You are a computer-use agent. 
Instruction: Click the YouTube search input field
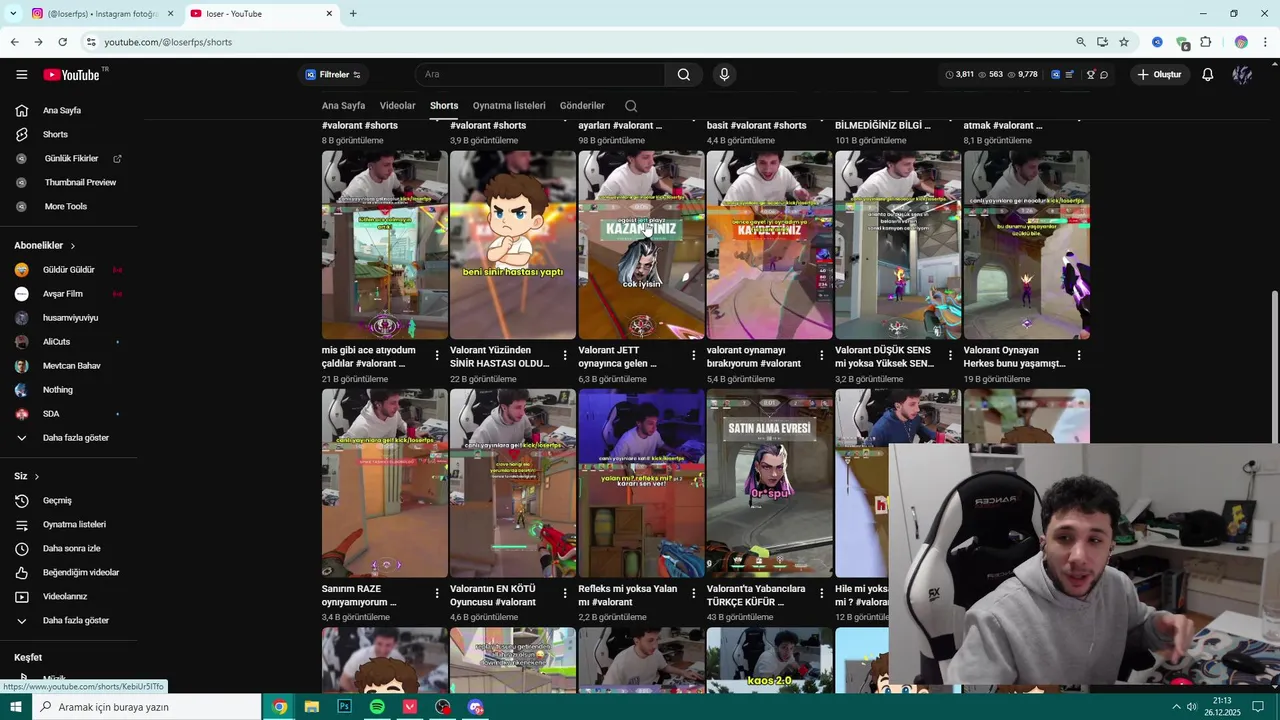(540, 74)
